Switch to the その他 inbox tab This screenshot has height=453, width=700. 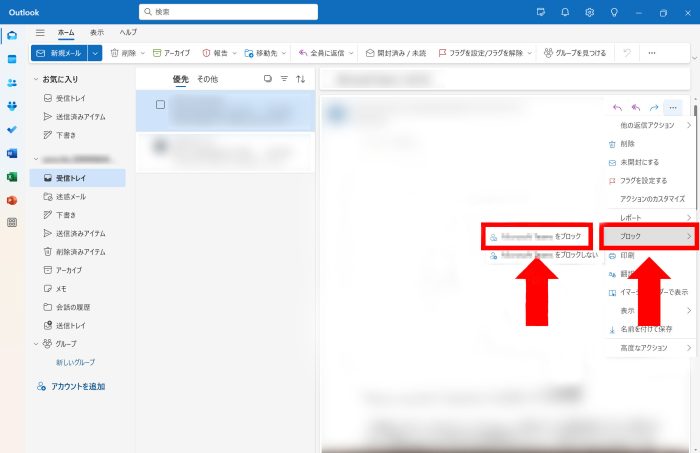[x=207, y=79]
